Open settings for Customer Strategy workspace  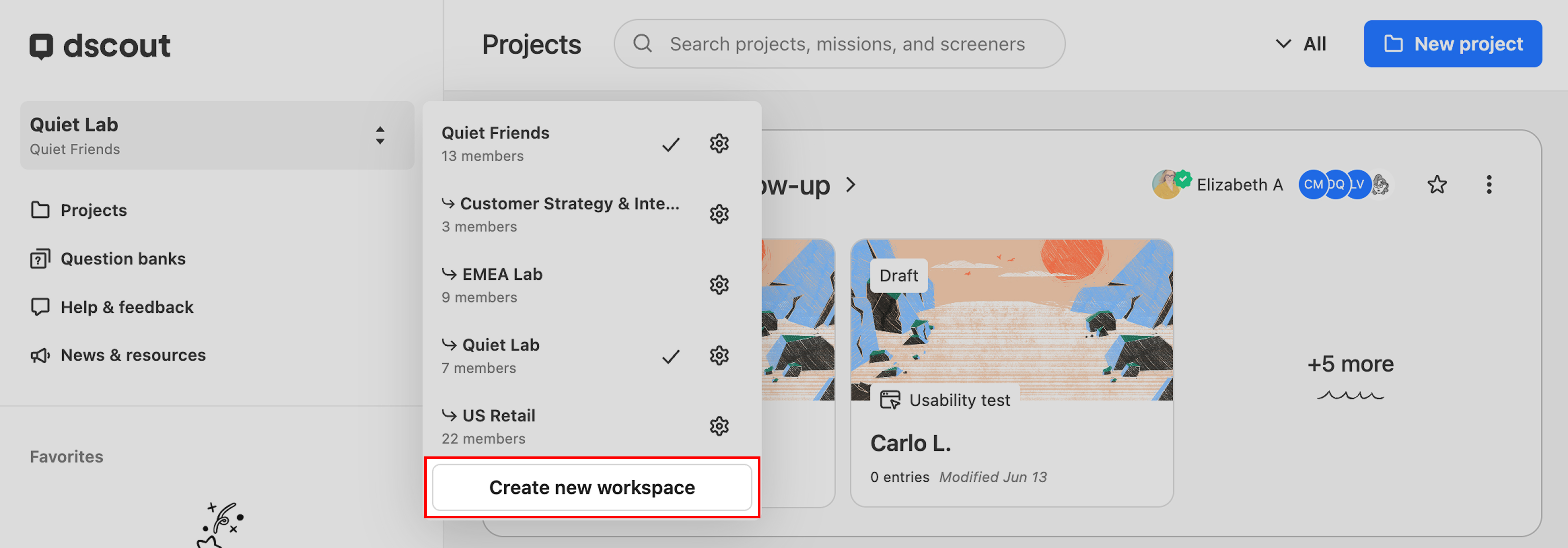click(x=719, y=214)
